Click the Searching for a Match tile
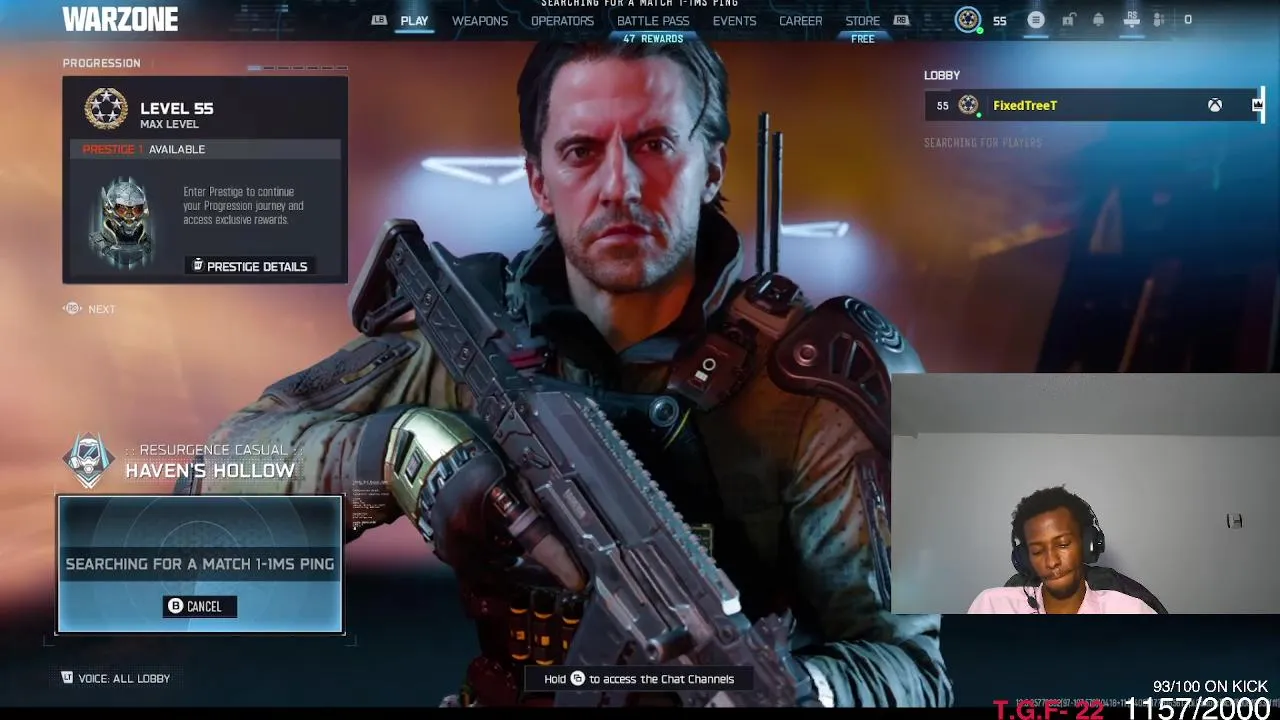Screen dimensions: 1280x720 [200, 565]
